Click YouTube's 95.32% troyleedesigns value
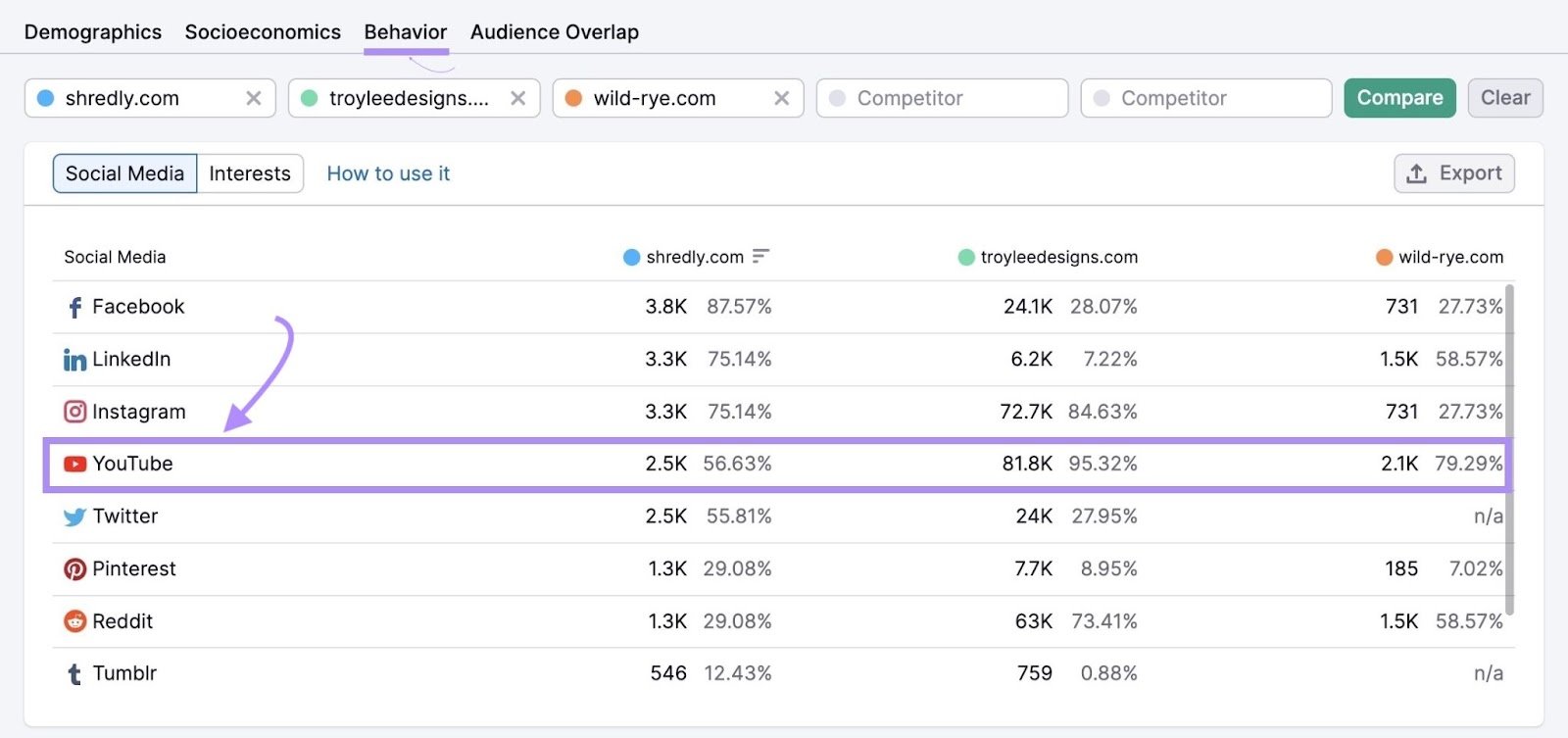The height and width of the screenshot is (738, 1568). tap(1102, 464)
